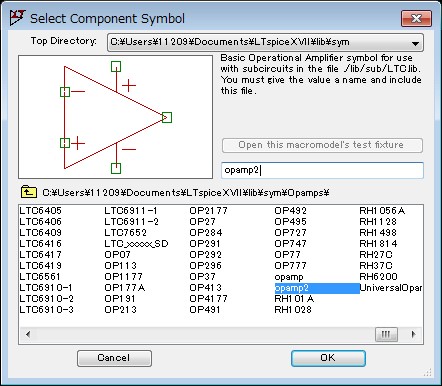The height and width of the screenshot is (386, 442).
Task: Select OP07 from the component list
Action: (117, 255)
